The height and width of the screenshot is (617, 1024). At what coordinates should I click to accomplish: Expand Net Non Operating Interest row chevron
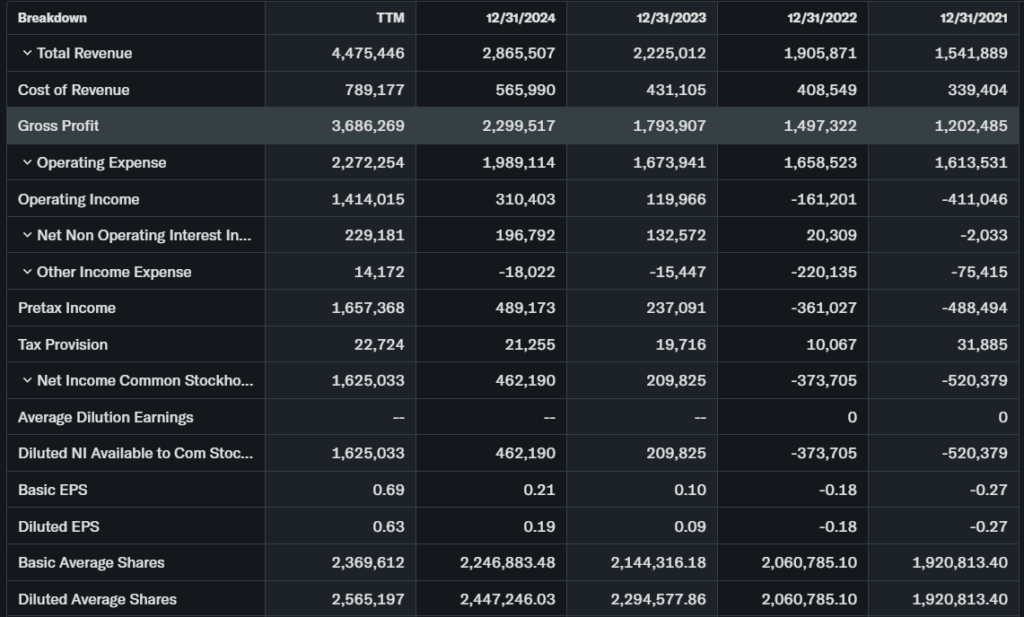[27, 235]
